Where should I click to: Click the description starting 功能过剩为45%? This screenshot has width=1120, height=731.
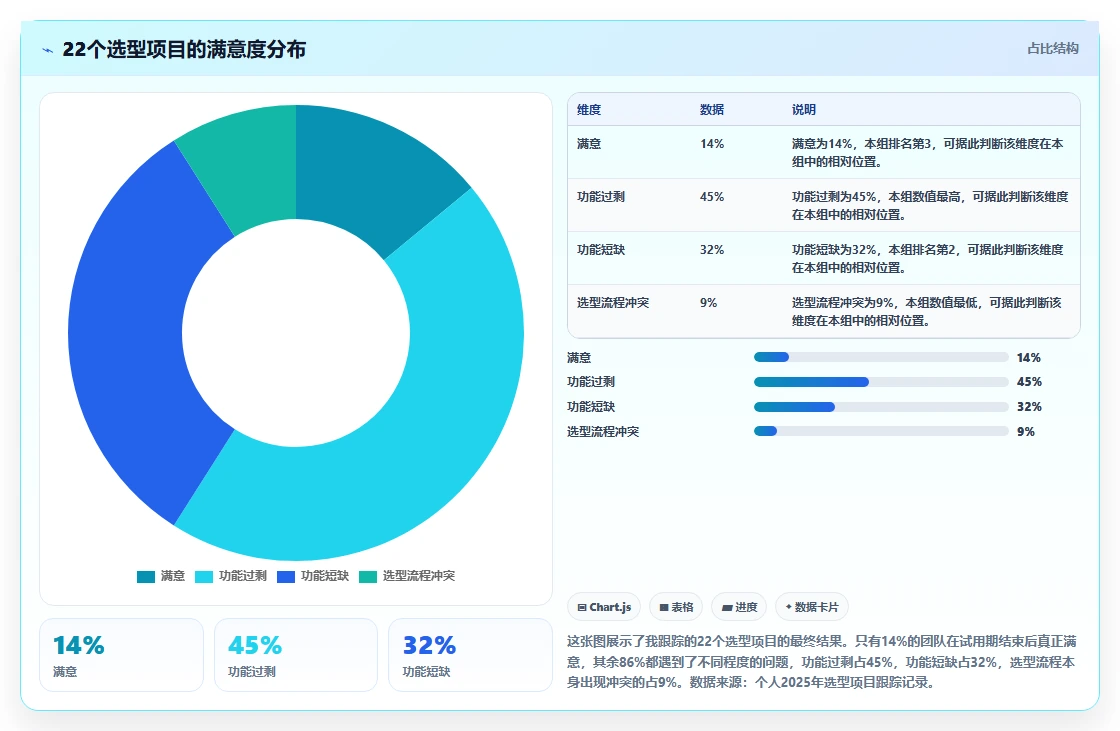[930, 205]
